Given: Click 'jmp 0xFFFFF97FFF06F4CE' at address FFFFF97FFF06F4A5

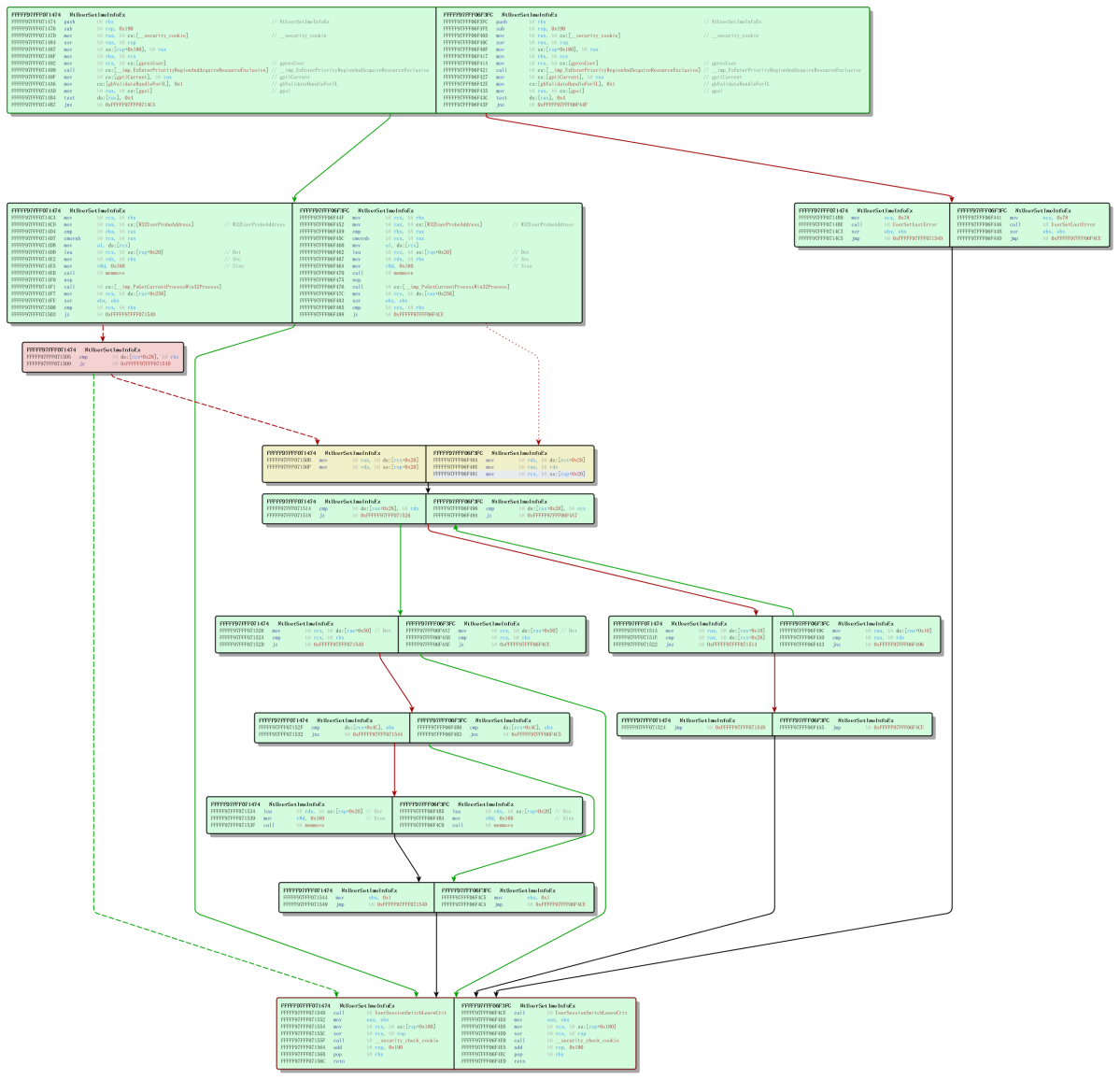Looking at the screenshot, I should tap(852, 728).
